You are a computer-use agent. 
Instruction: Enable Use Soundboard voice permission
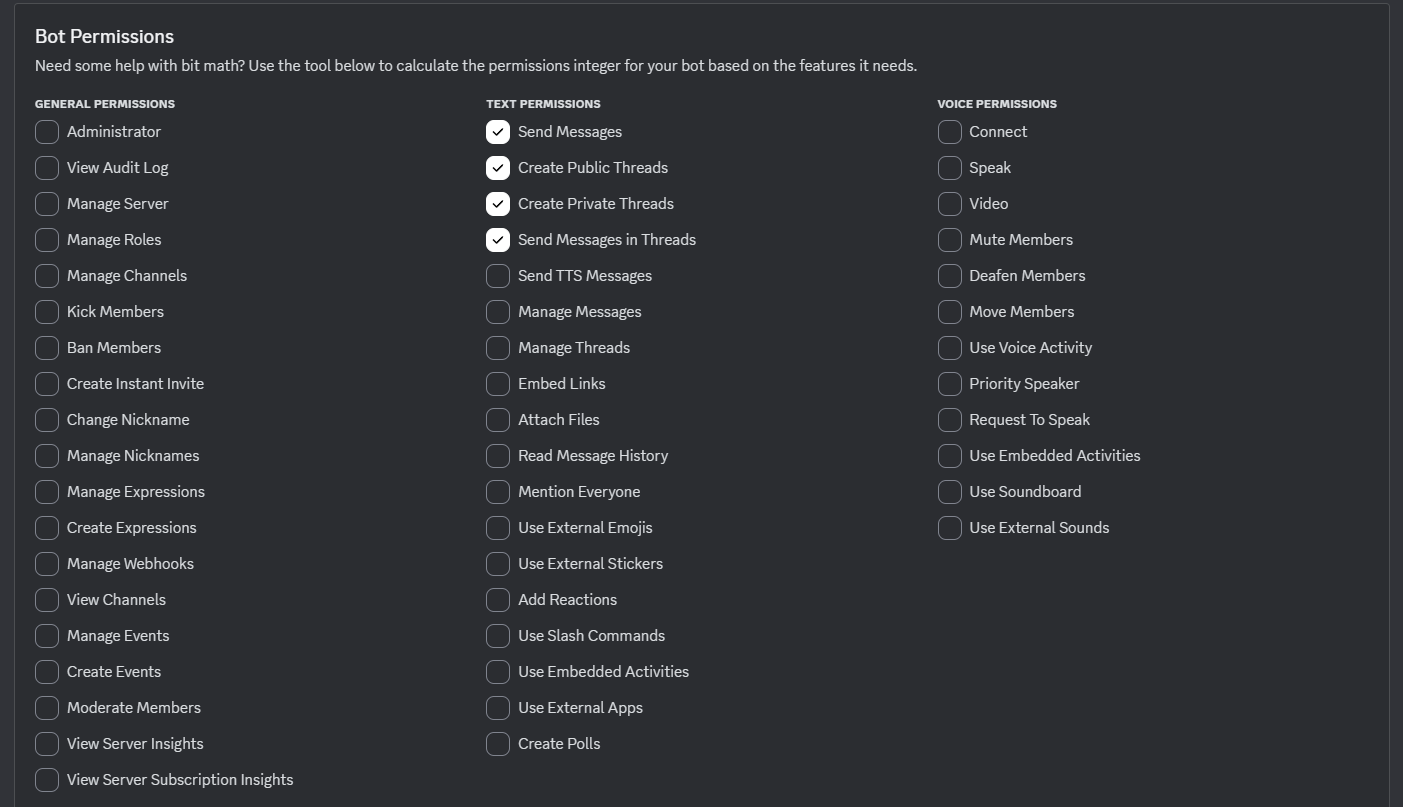point(949,492)
